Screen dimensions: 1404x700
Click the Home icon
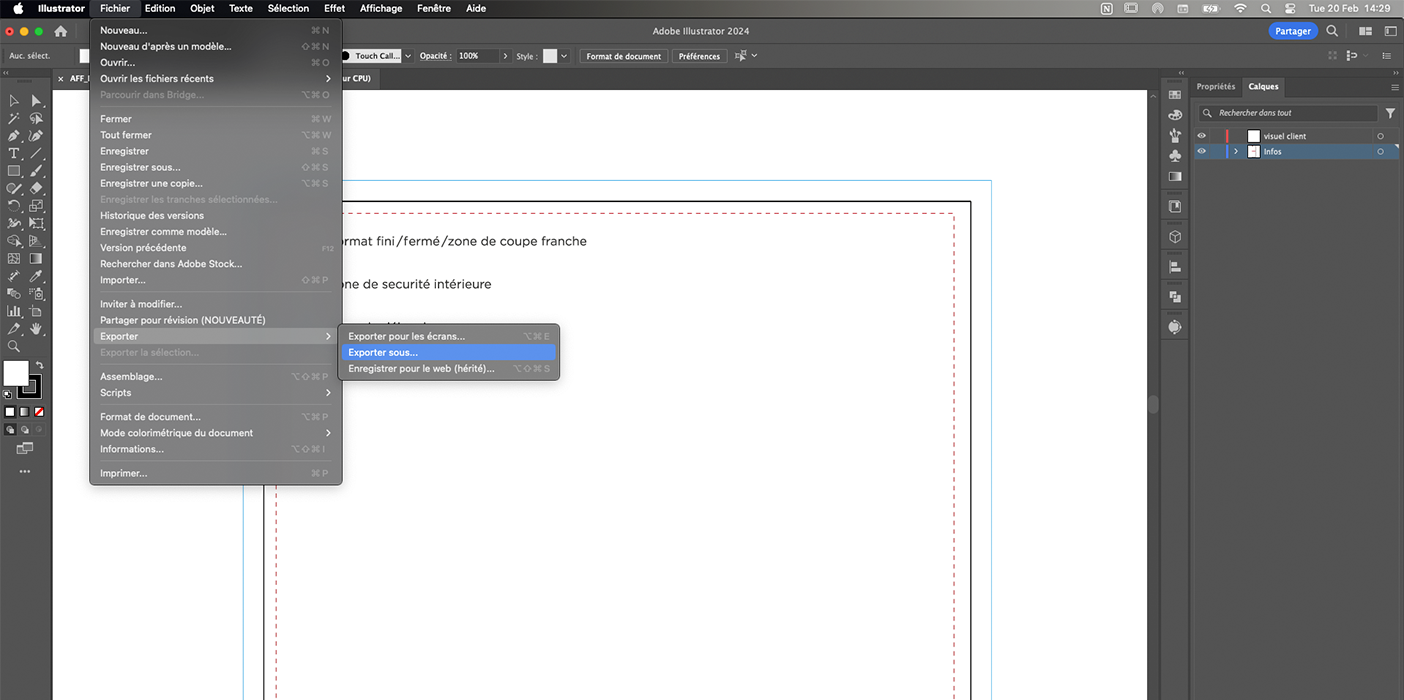[61, 31]
